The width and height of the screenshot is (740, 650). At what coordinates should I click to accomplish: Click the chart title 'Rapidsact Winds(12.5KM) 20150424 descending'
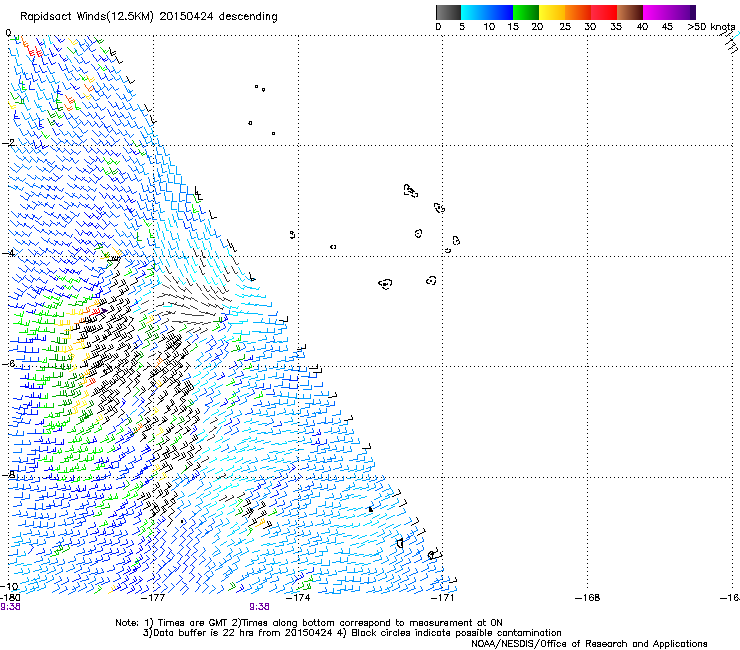pos(149,17)
